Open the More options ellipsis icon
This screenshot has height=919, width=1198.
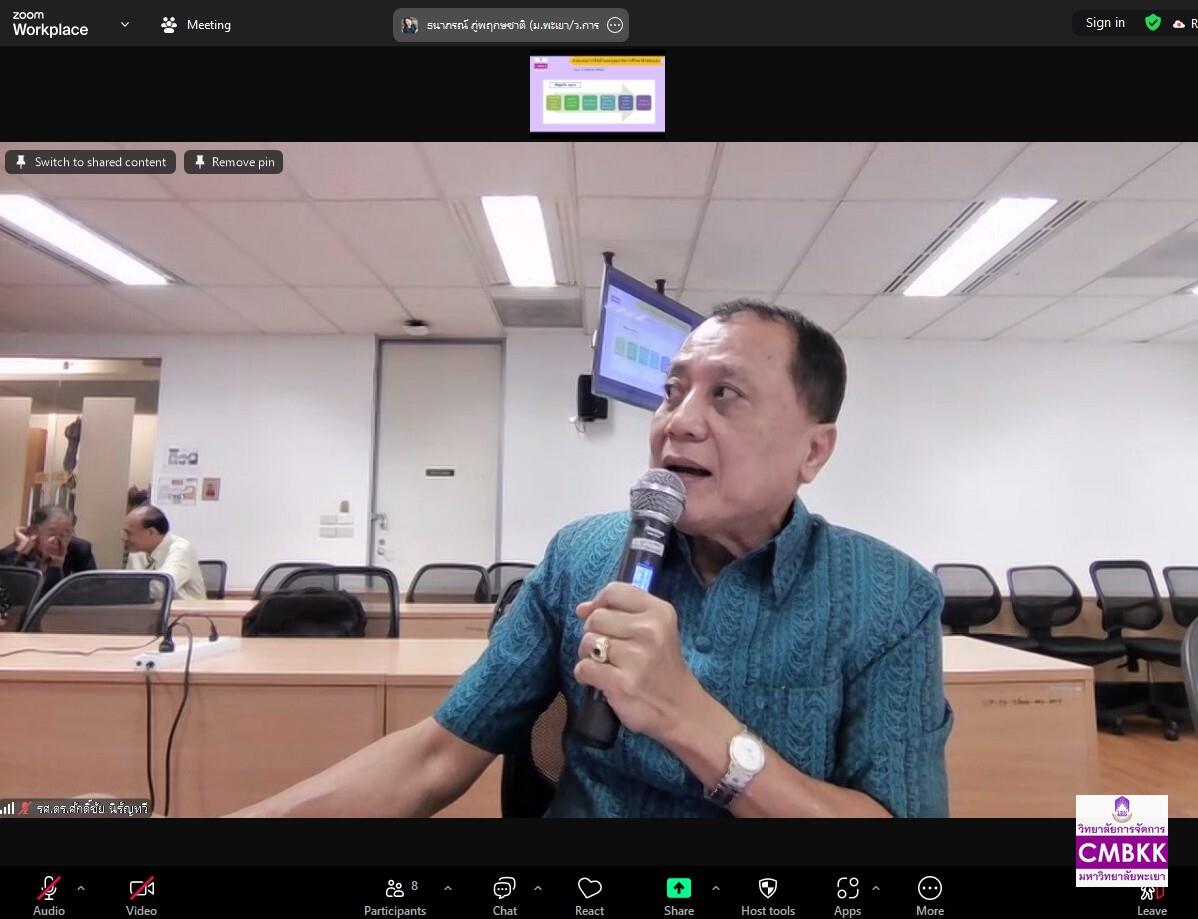click(x=930, y=888)
